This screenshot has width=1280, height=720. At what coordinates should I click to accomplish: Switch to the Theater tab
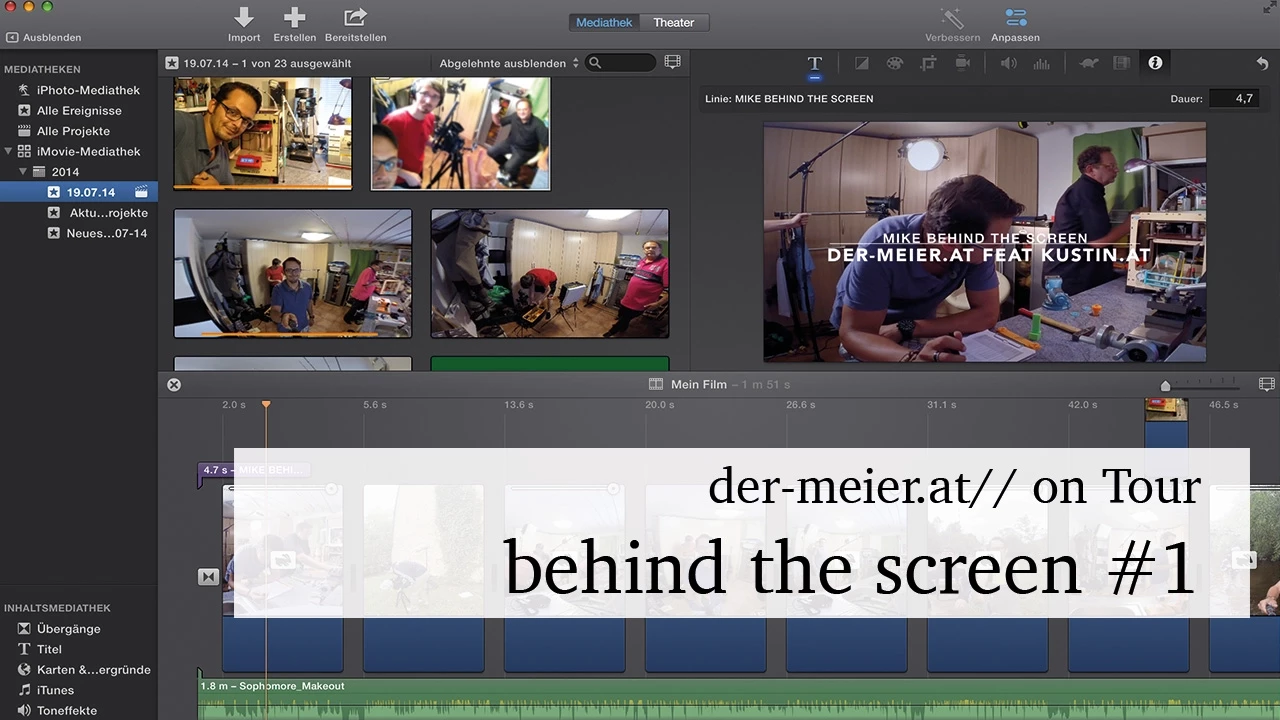tap(674, 22)
